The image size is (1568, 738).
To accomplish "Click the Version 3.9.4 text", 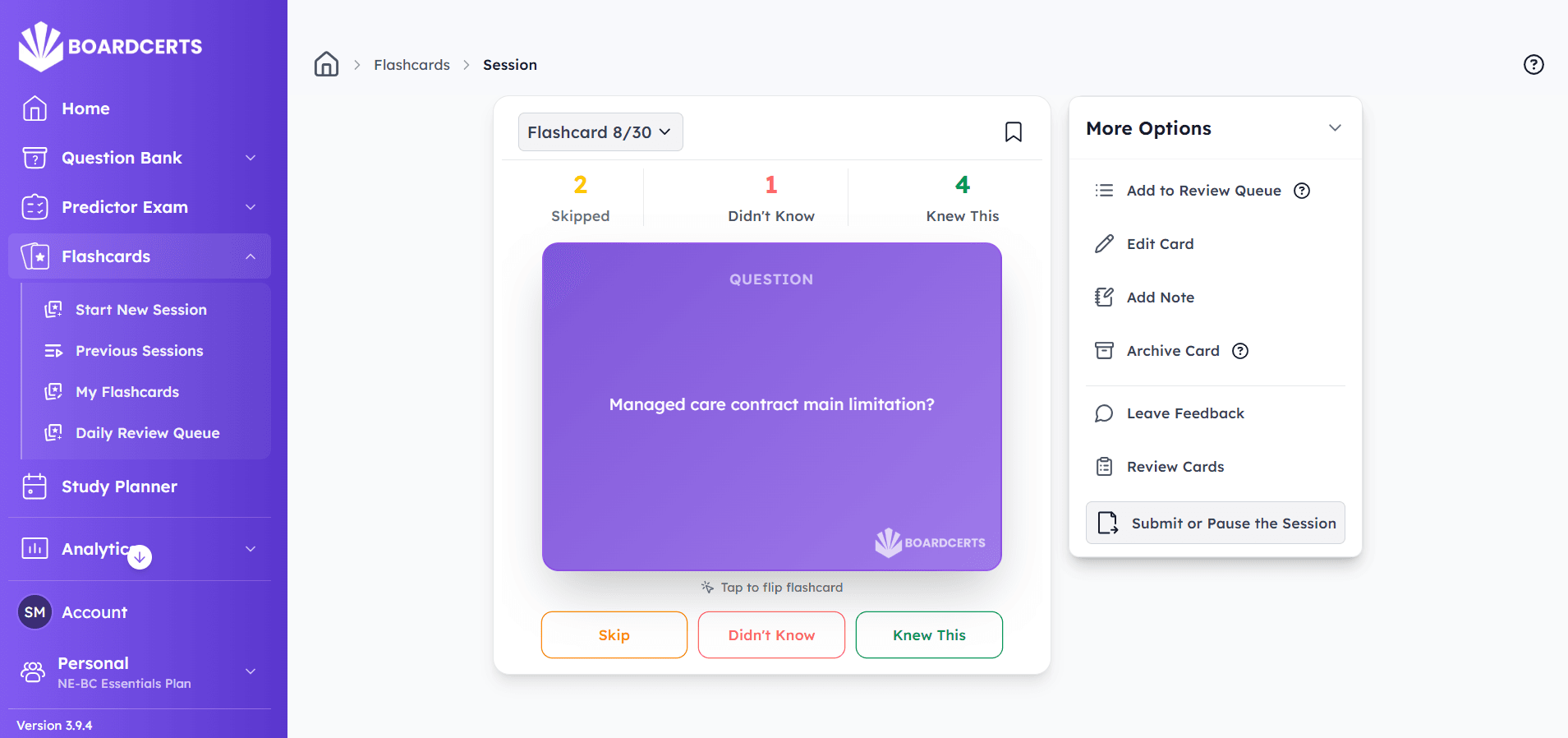I will [54, 726].
